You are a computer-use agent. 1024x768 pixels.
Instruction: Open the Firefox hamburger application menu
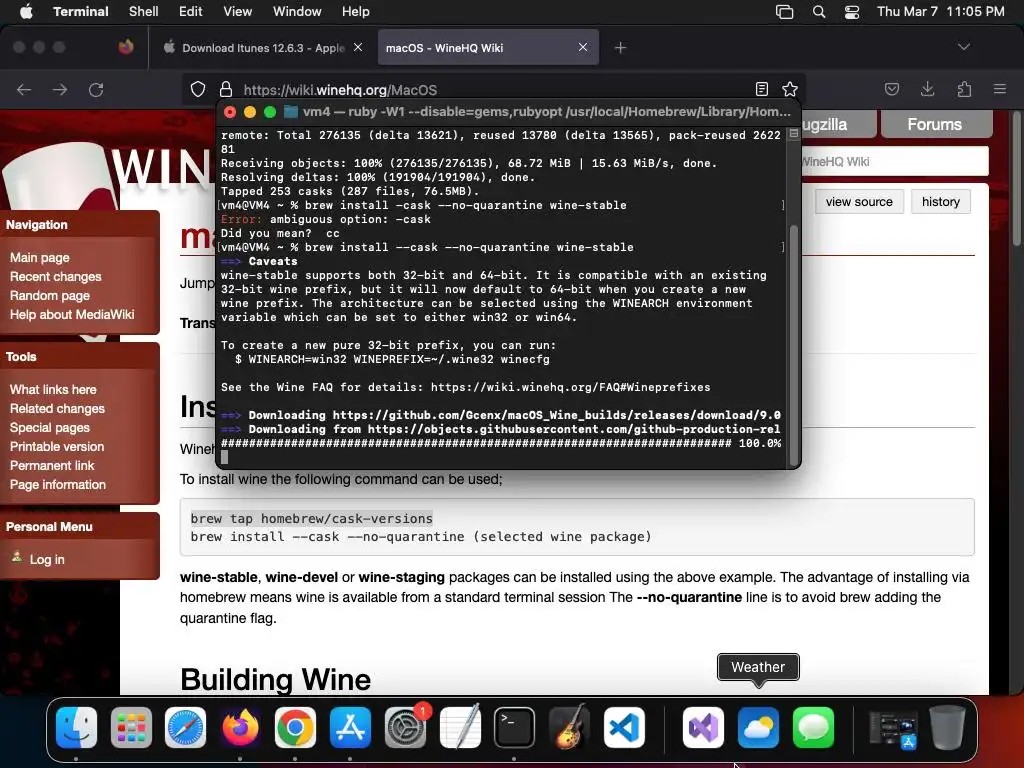[1000, 89]
